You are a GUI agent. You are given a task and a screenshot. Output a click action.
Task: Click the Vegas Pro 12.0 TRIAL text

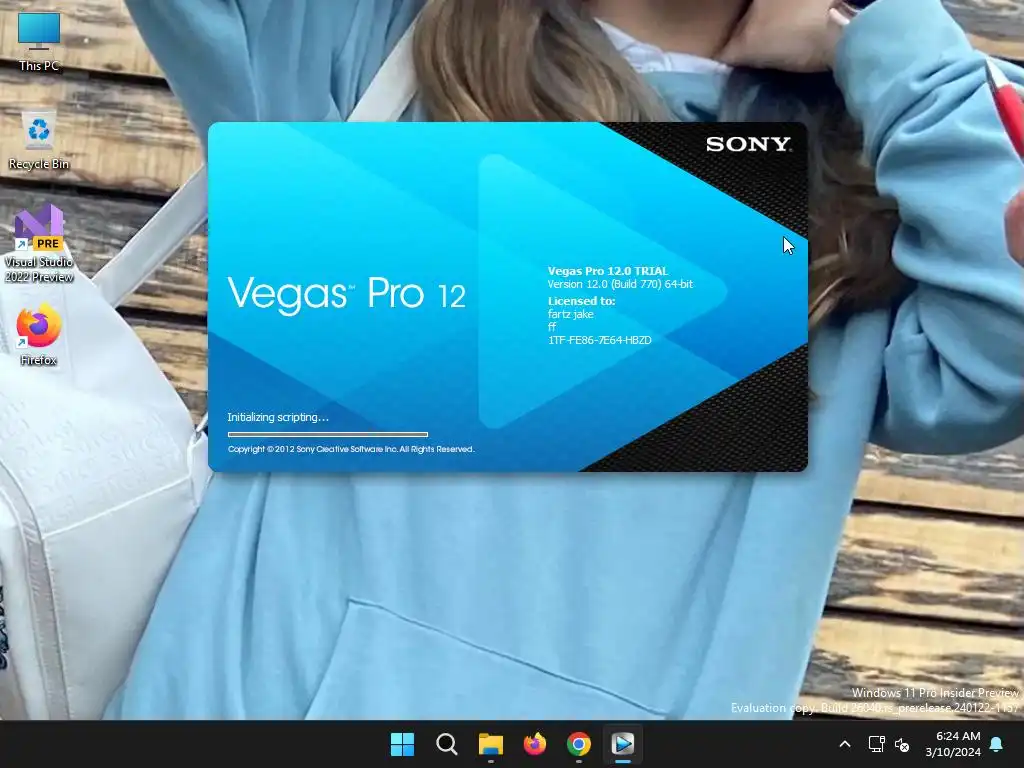[x=608, y=271]
